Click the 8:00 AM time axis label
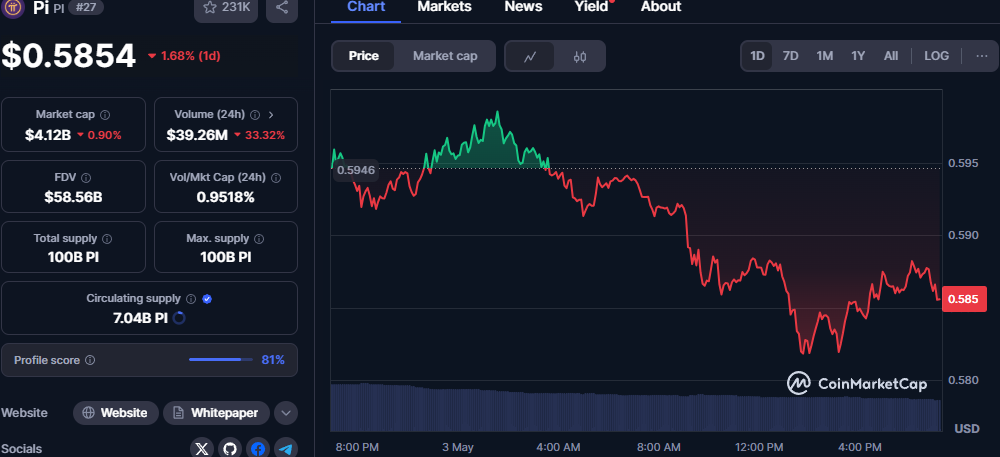Screen dimensions: 1000x457 click(659, 447)
